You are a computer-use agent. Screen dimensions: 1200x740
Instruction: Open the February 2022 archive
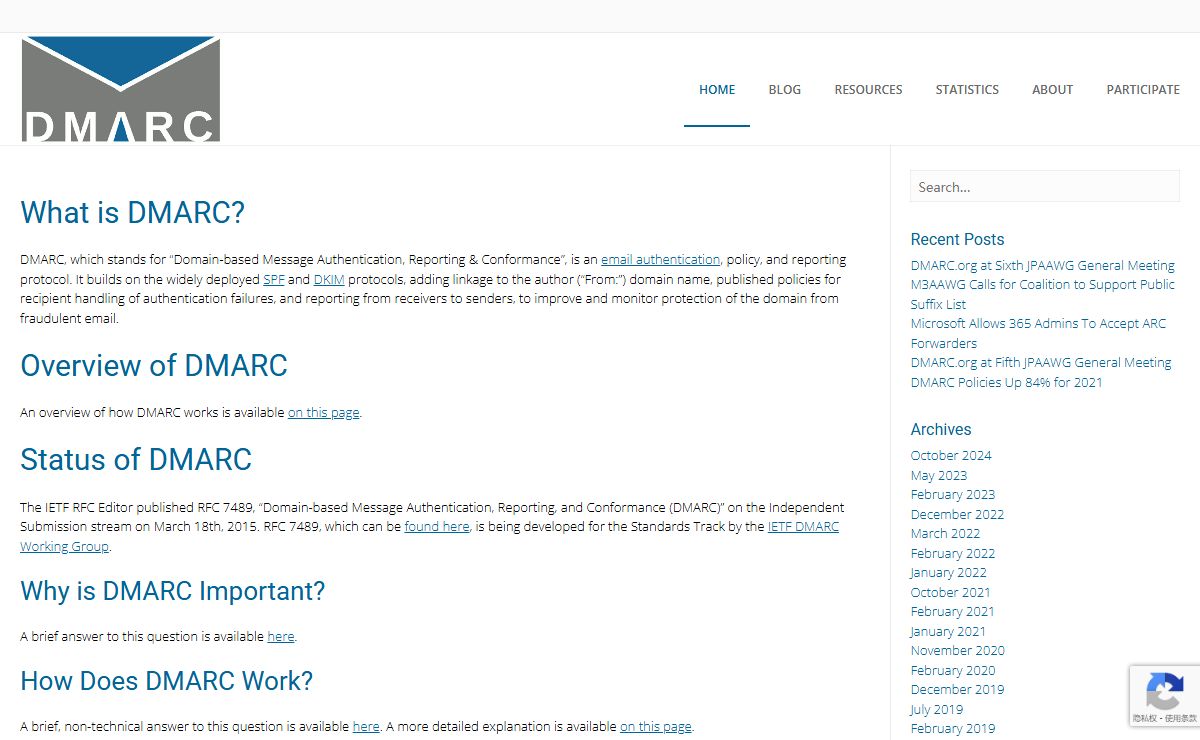[x=953, y=553]
